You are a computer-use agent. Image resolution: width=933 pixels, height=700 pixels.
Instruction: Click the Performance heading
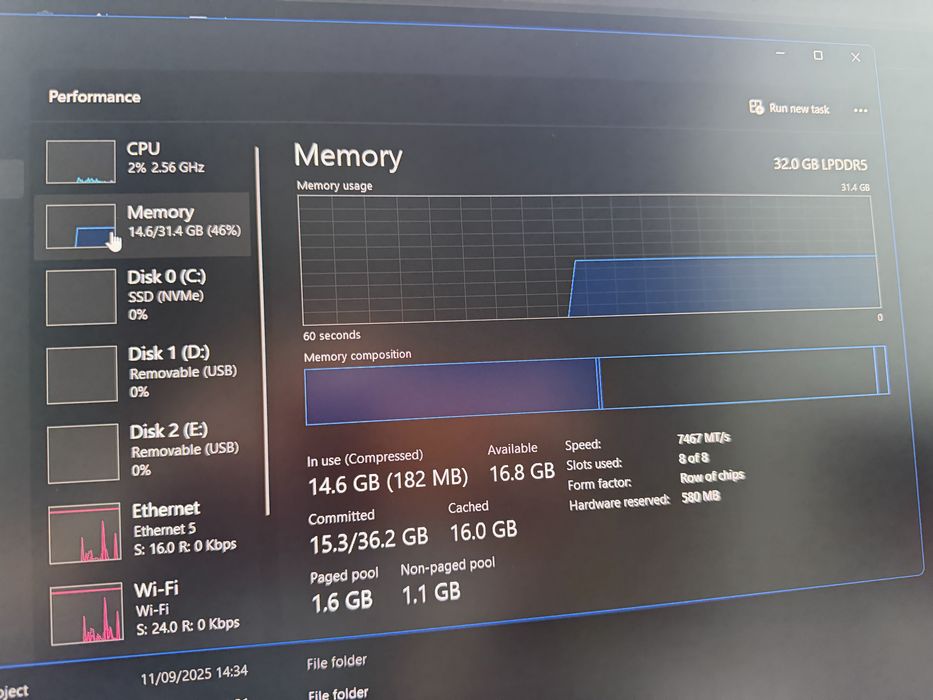coord(95,96)
